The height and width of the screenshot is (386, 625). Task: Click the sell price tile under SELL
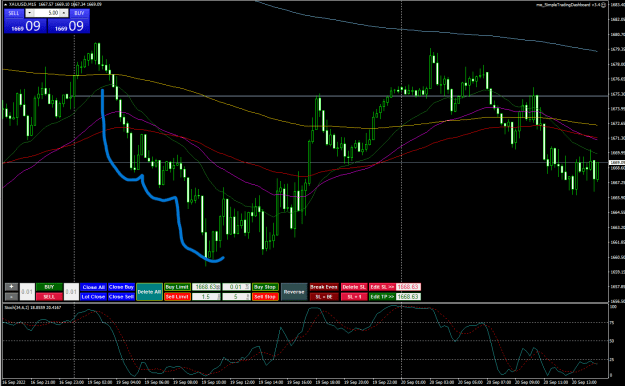coord(26,26)
